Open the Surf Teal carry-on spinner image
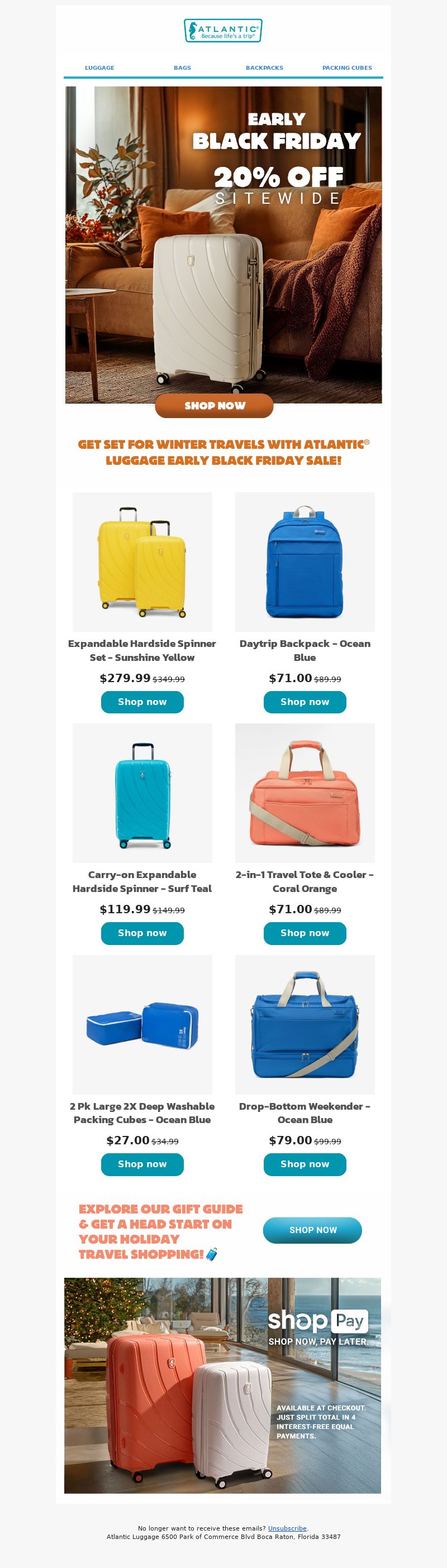 coord(142,793)
